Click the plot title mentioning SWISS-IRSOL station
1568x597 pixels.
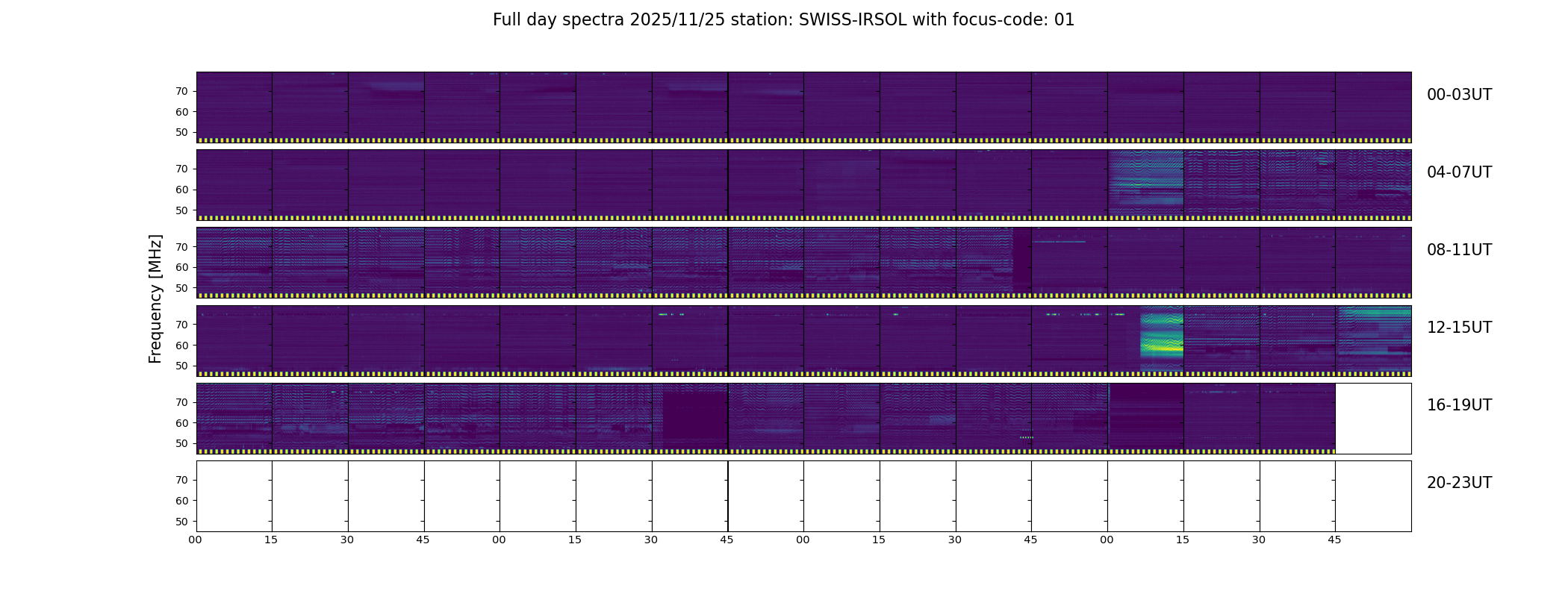click(783, 20)
